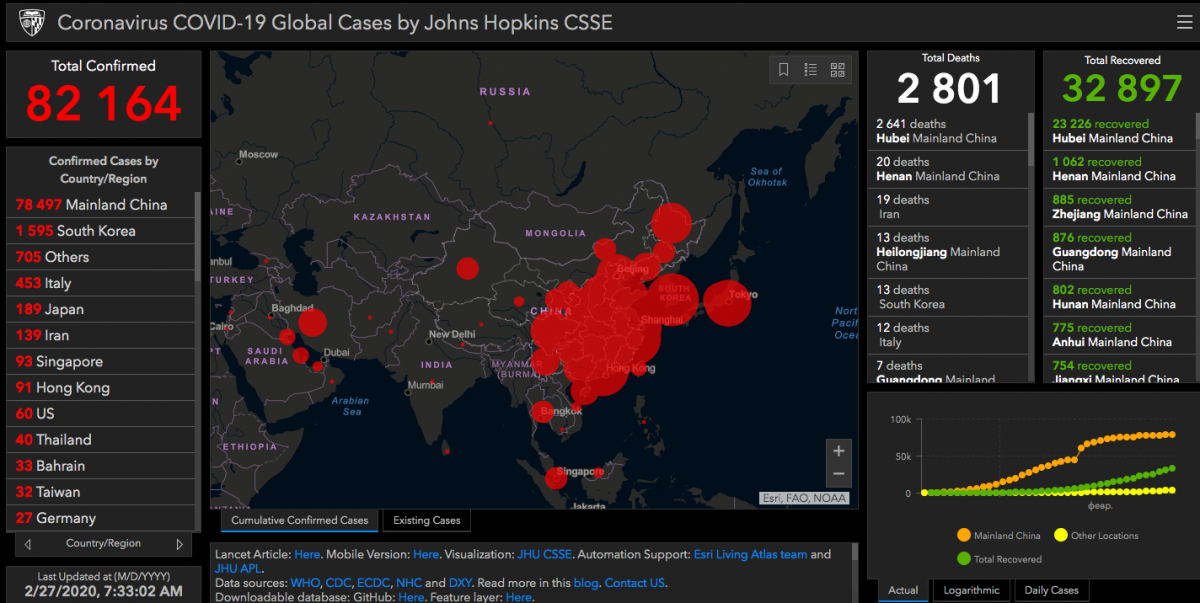Click '23 226 recovered Hubei' entry

(x=1119, y=131)
